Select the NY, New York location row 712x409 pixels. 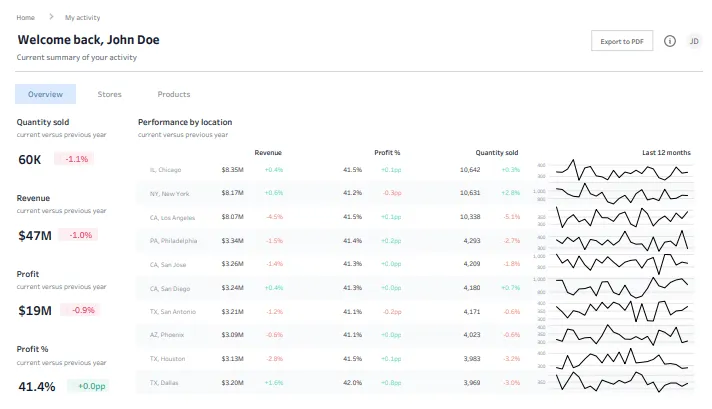(x=415, y=193)
